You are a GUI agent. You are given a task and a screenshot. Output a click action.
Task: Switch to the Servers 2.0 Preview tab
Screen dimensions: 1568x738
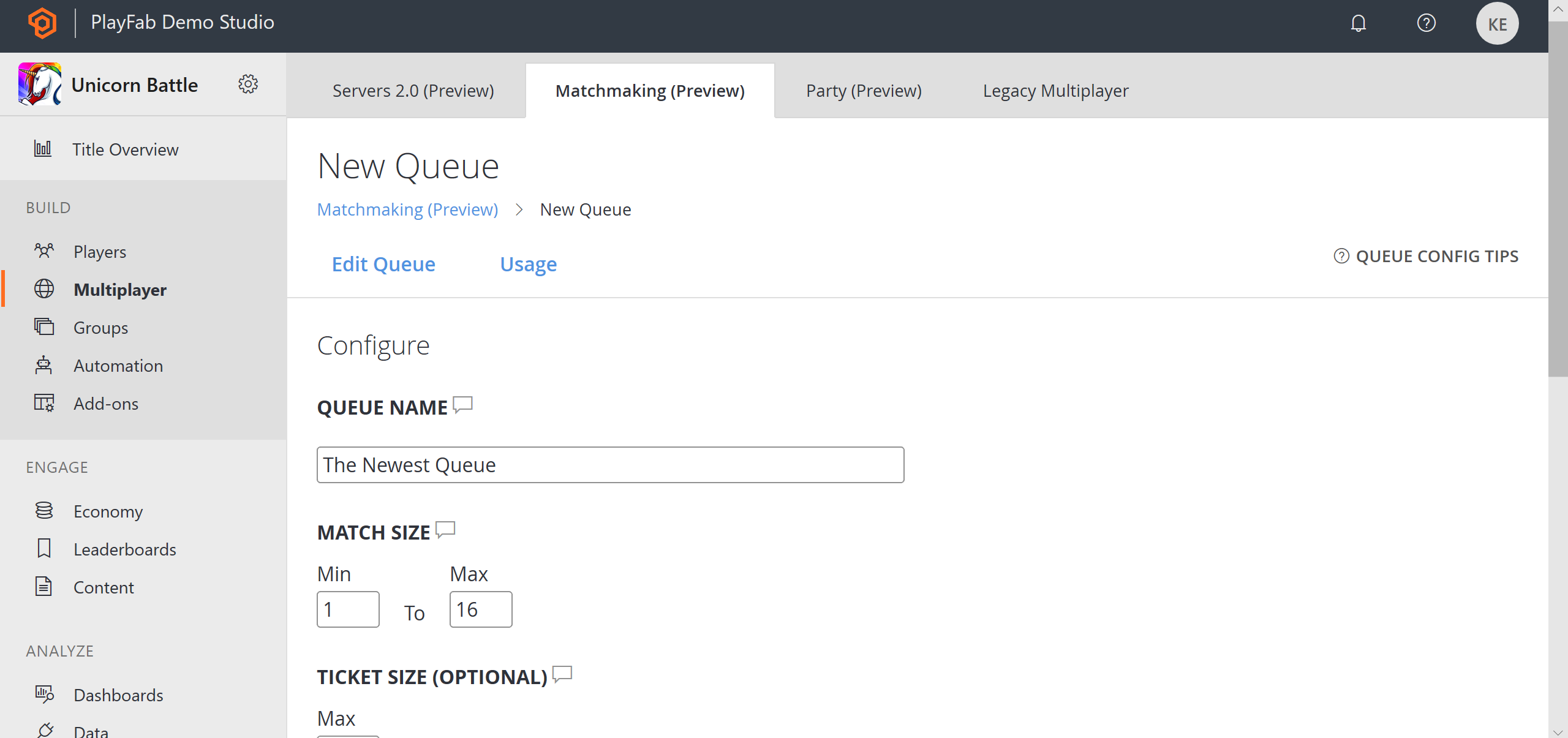(x=413, y=90)
